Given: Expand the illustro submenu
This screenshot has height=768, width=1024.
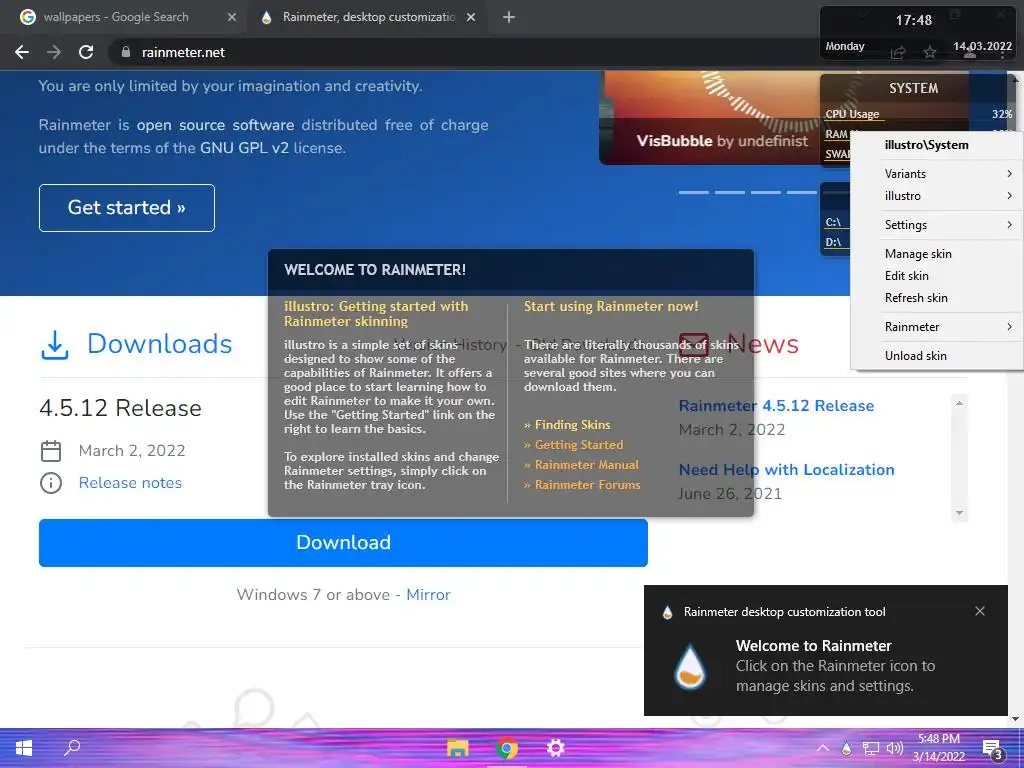Looking at the screenshot, I should 936,196.
